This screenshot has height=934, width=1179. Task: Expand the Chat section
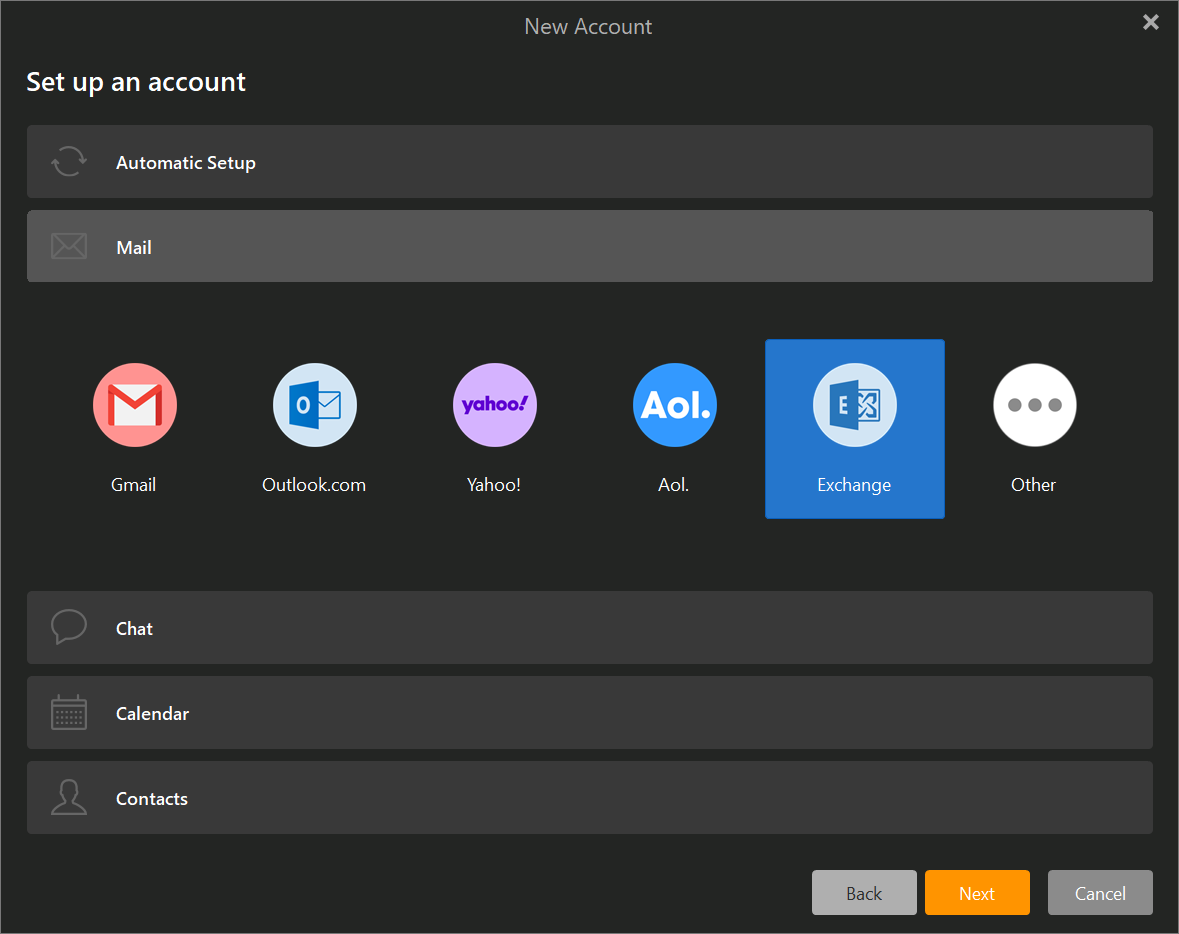tap(590, 627)
